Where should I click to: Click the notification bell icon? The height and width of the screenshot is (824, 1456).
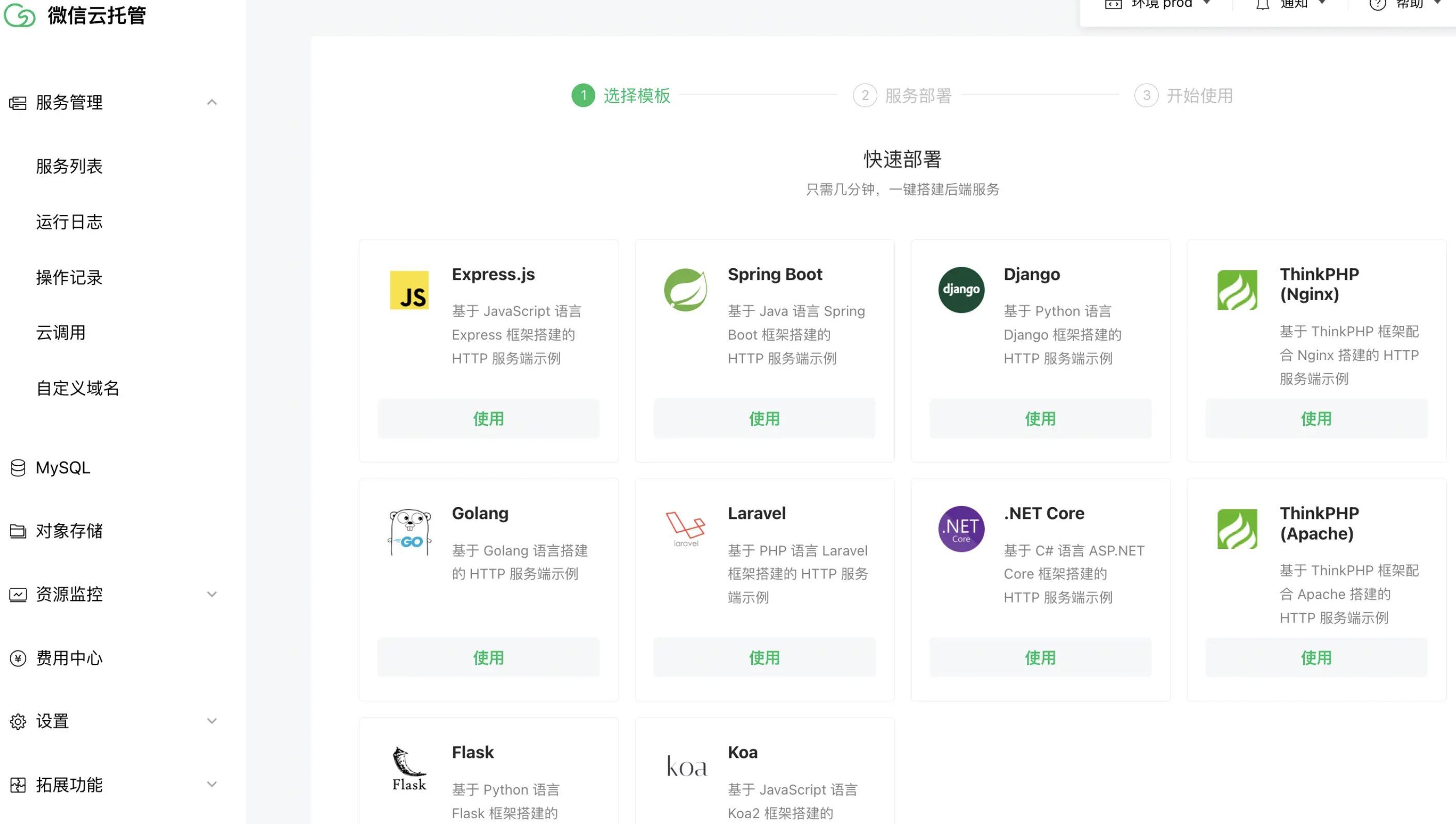(1262, 5)
